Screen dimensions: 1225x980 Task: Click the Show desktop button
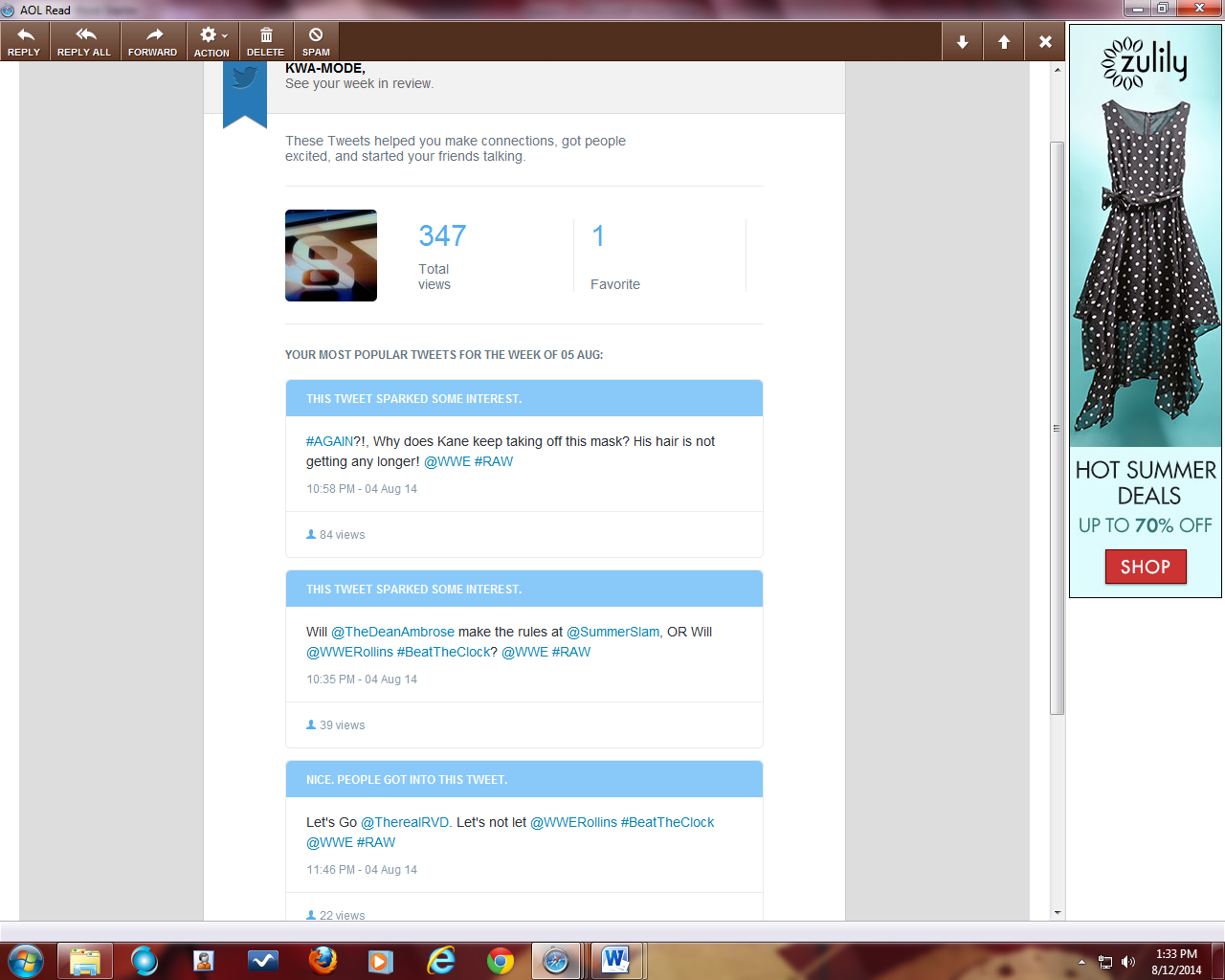[x=1218, y=961]
